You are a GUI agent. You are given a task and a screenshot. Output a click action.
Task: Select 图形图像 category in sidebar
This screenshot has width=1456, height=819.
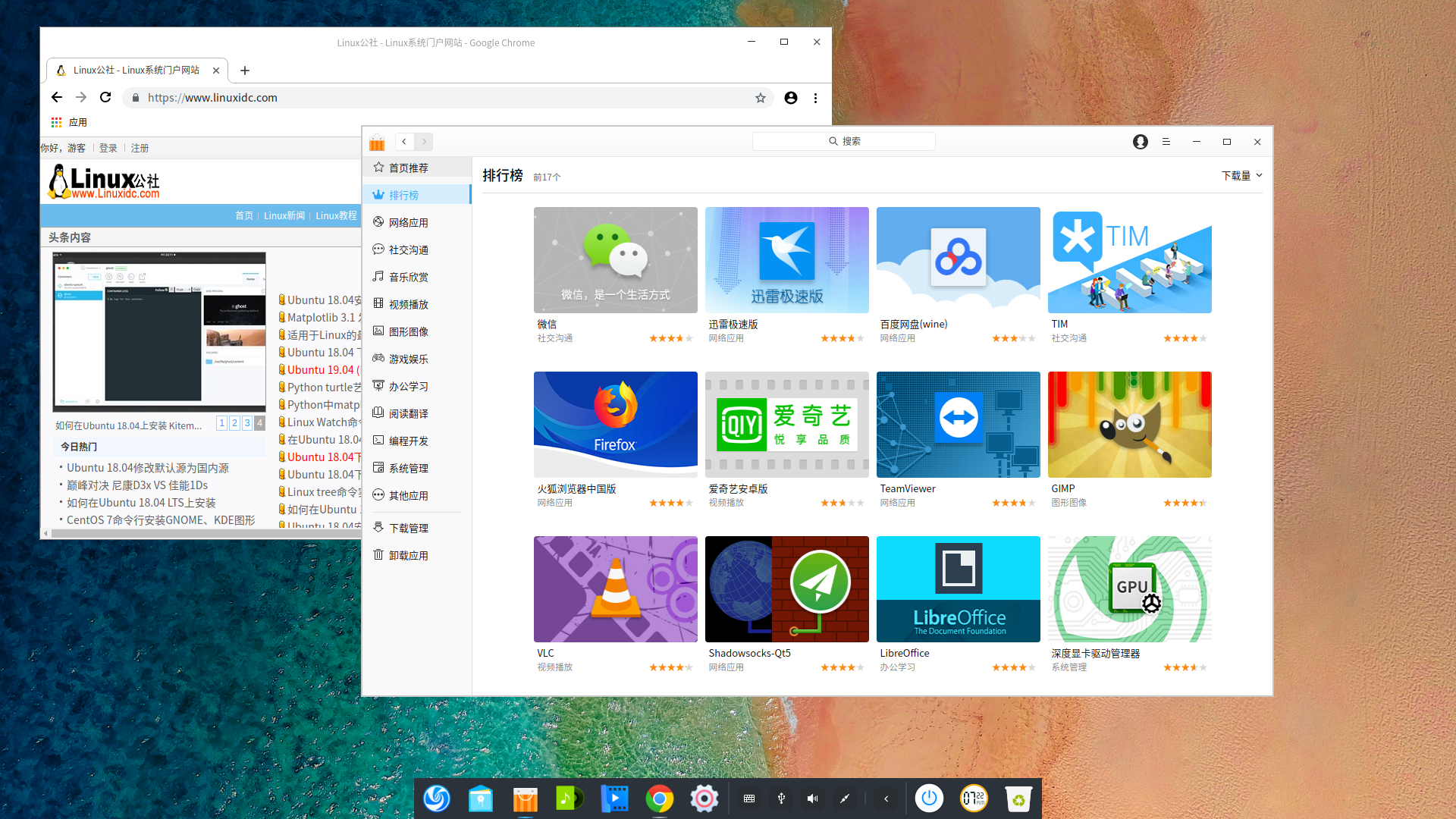click(416, 331)
